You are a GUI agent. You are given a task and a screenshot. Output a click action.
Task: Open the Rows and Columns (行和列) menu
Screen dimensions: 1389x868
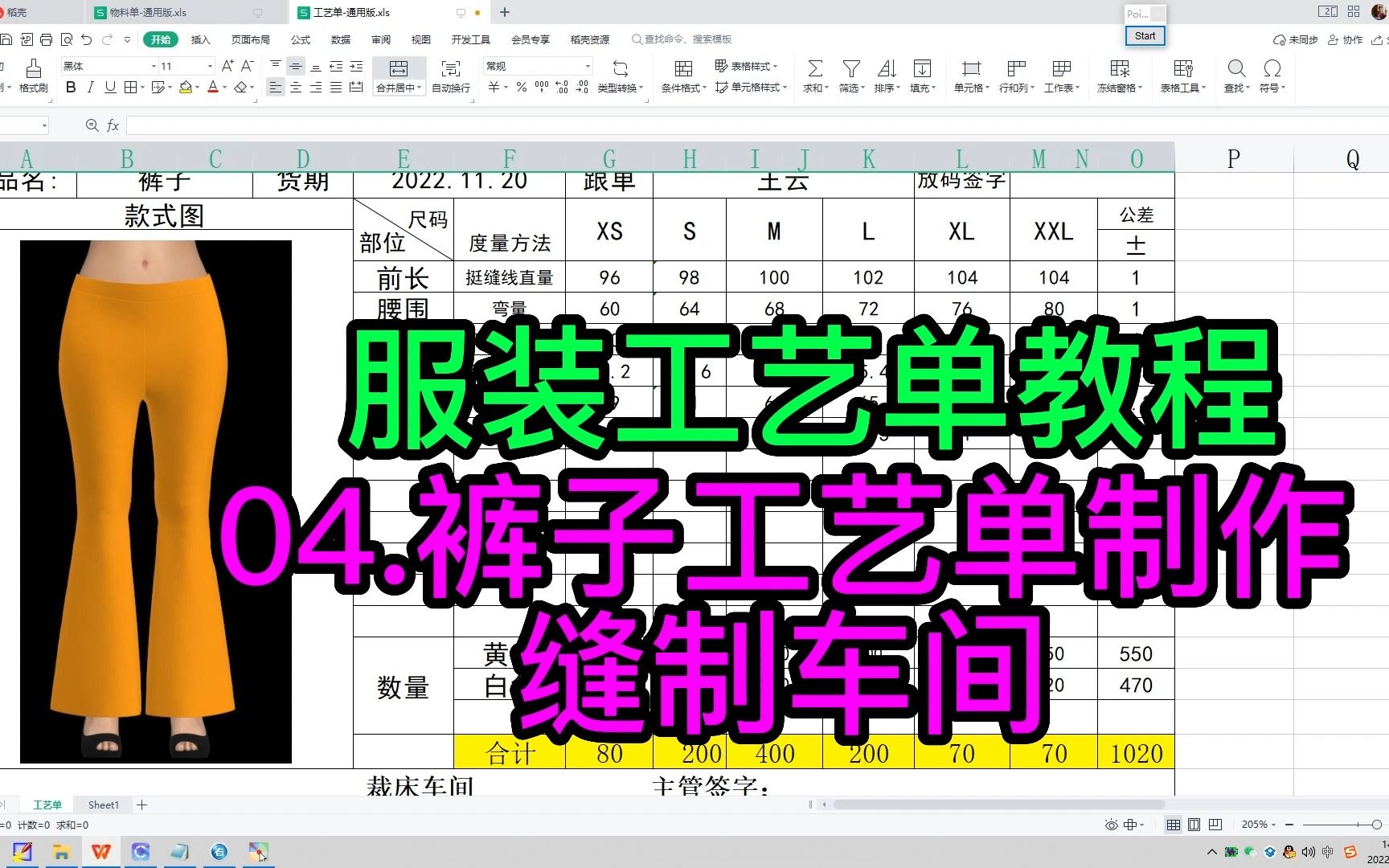(1017, 76)
